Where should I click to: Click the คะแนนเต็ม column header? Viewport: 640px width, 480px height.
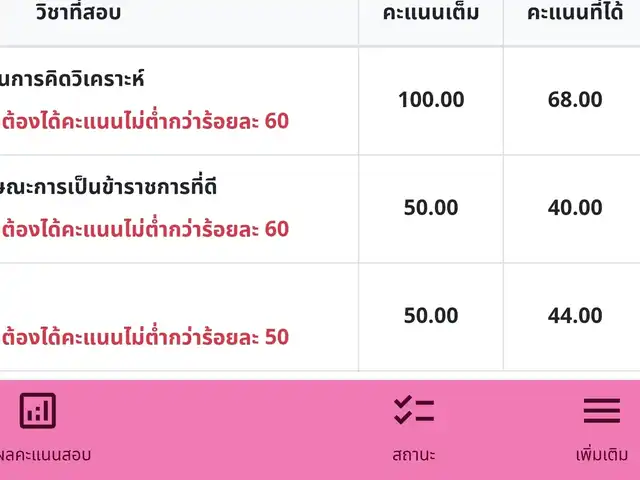click(431, 14)
